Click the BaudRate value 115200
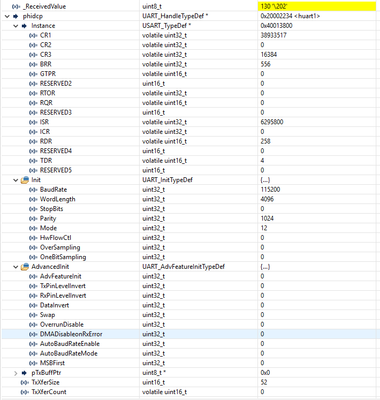Viewport: 380px width, 400px height. pos(270,190)
